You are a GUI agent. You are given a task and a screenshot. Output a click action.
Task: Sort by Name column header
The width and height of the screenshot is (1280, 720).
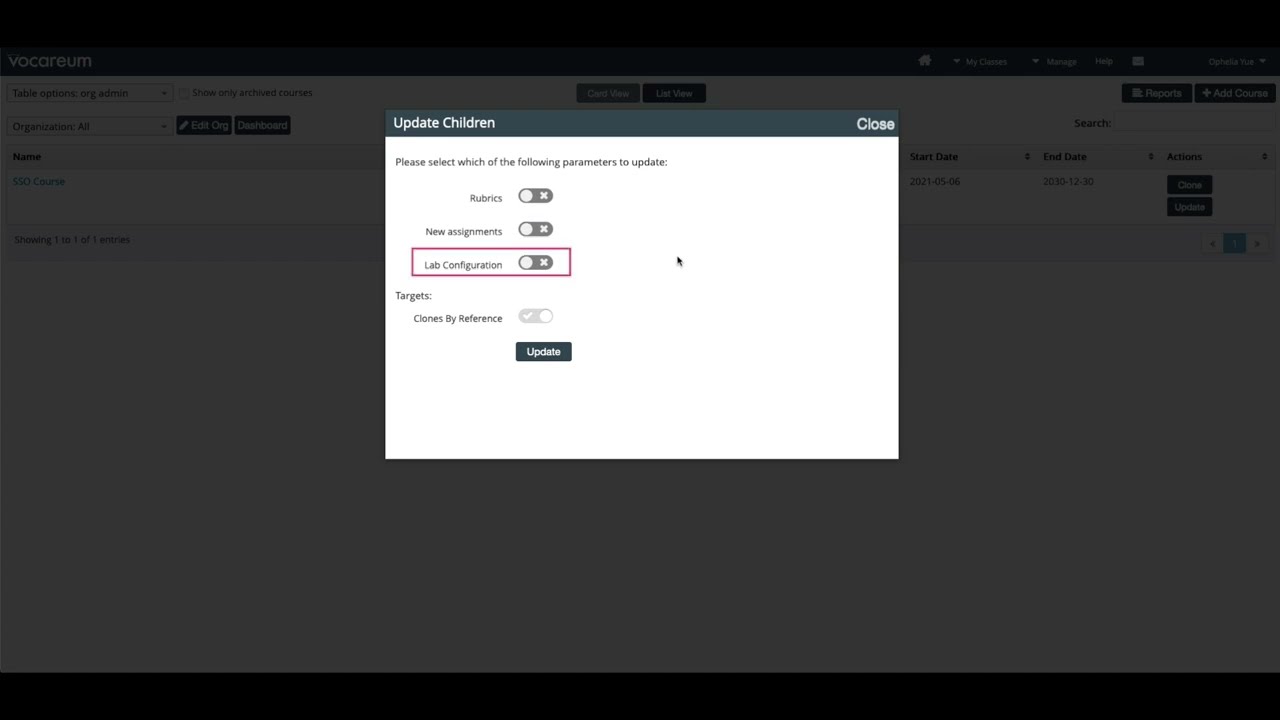(x=27, y=157)
